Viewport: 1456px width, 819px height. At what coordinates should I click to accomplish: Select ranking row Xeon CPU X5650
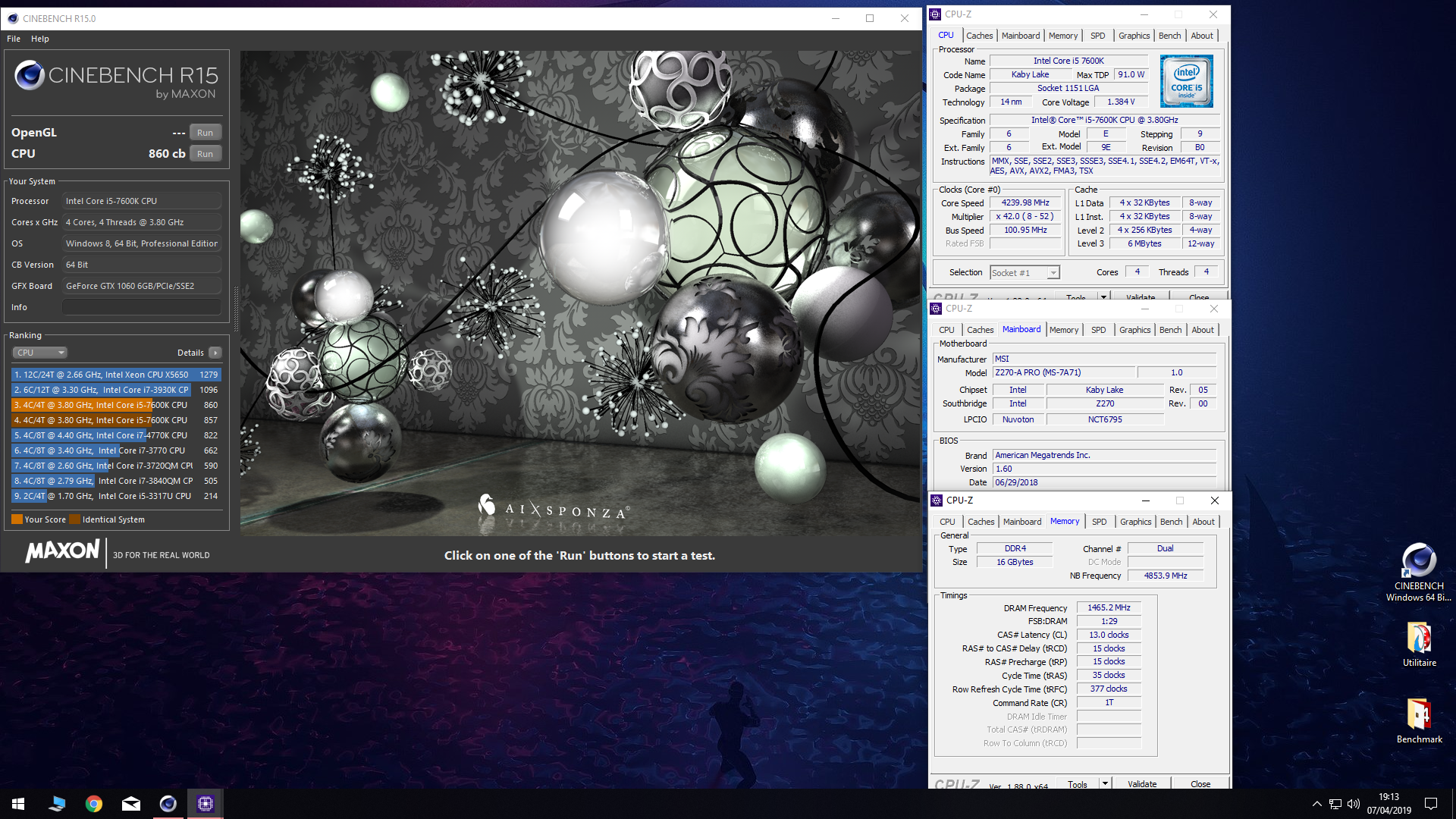click(116, 375)
